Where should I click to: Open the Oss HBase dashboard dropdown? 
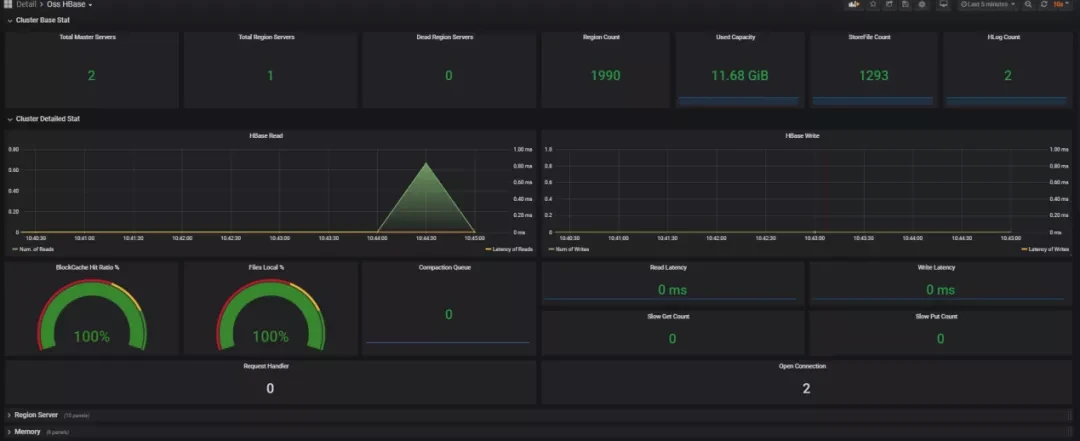point(70,5)
